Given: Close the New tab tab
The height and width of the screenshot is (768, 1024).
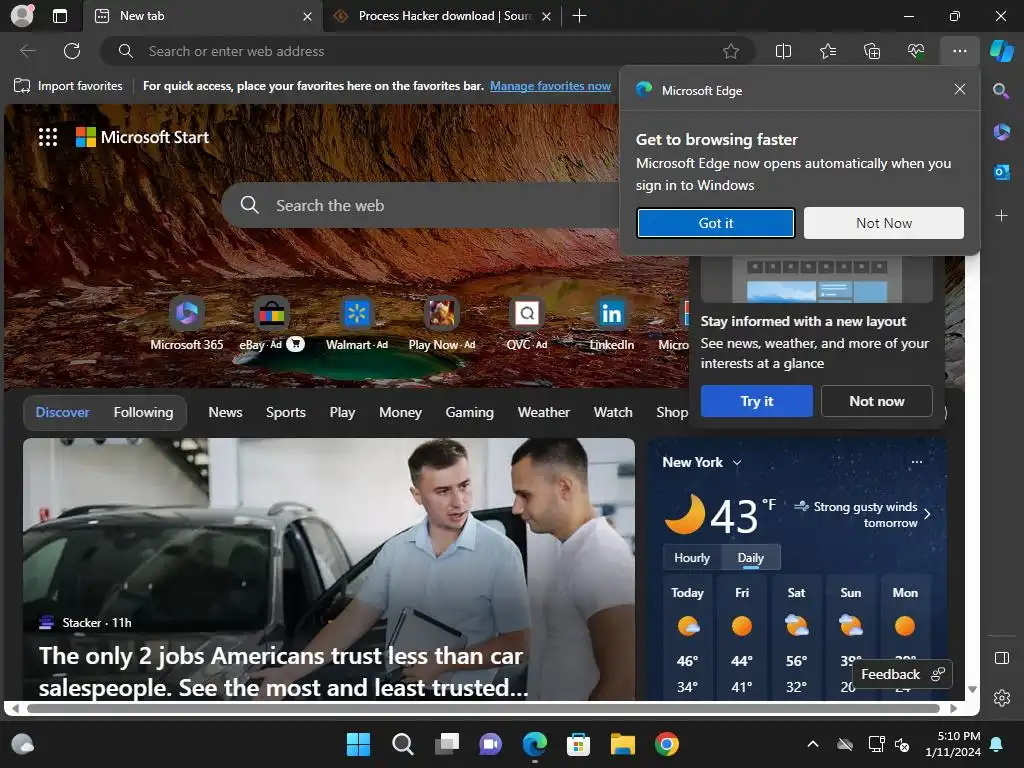Looking at the screenshot, I should (307, 16).
